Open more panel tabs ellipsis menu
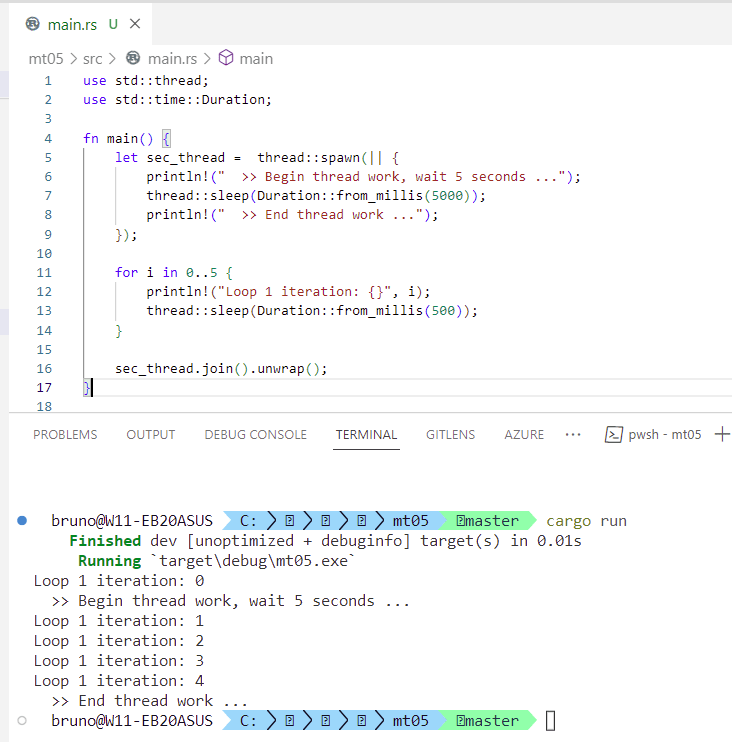The height and width of the screenshot is (742, 732). [x=573, y=434]
